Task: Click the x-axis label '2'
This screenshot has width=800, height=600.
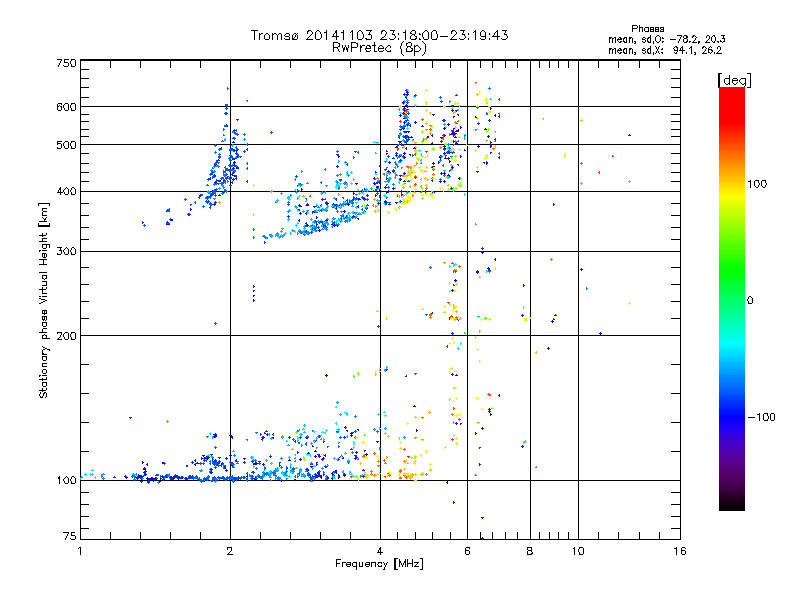Action: [230, 551]
